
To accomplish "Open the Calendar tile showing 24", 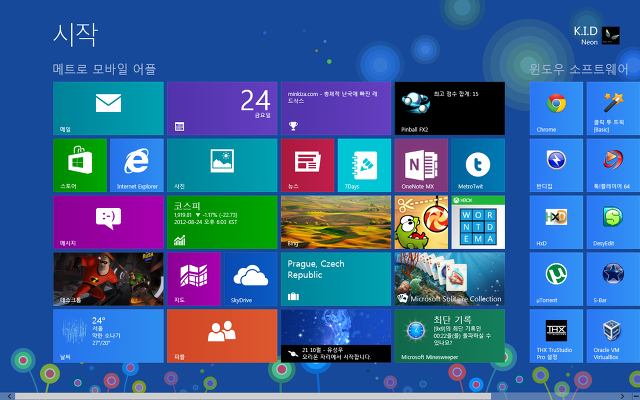I will coord(222,108).
